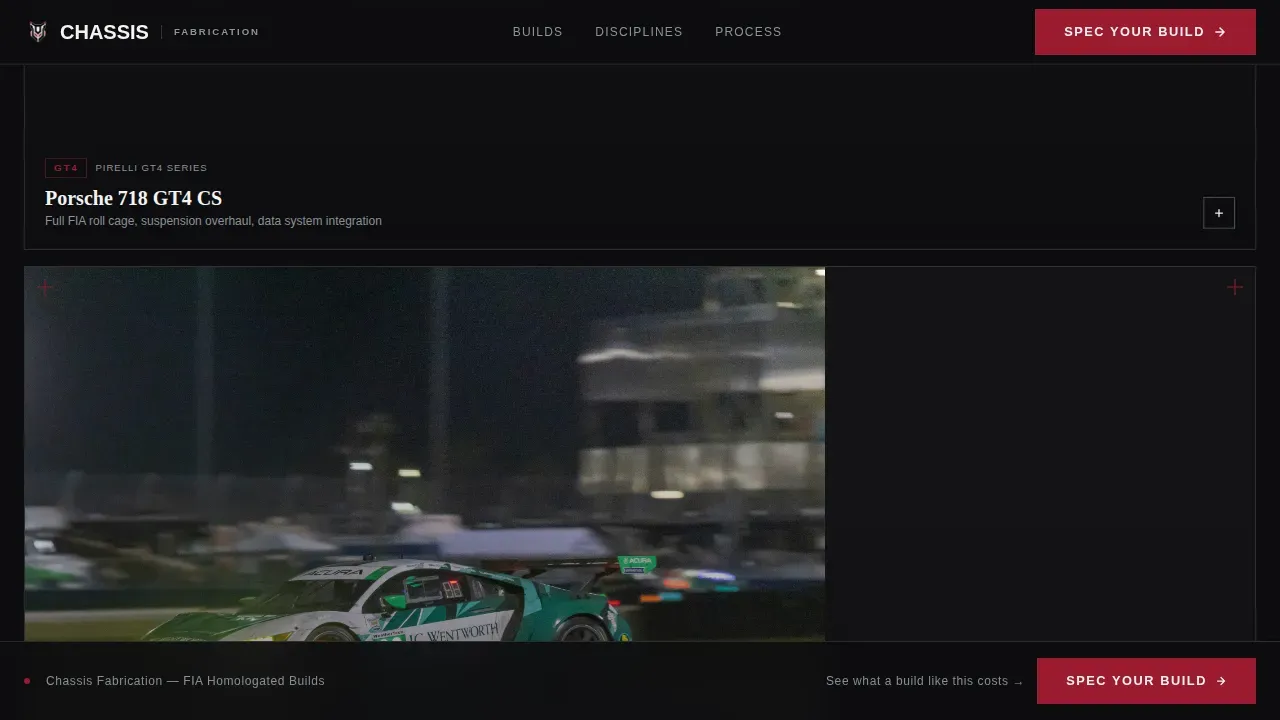Open the Porsche 718 GT4 CS title
1280x720 pixels.
[x=133, y=198]
